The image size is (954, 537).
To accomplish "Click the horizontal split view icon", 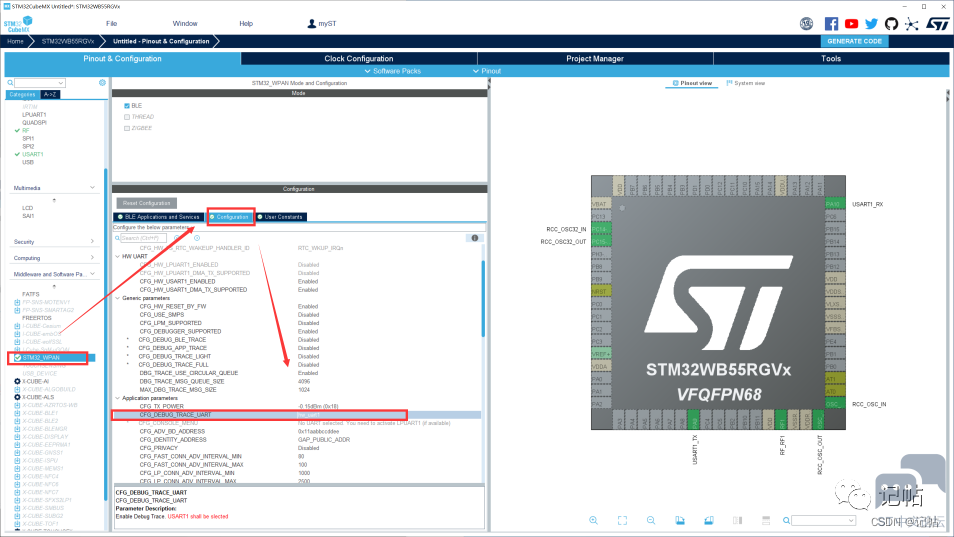I will (766, 521).
